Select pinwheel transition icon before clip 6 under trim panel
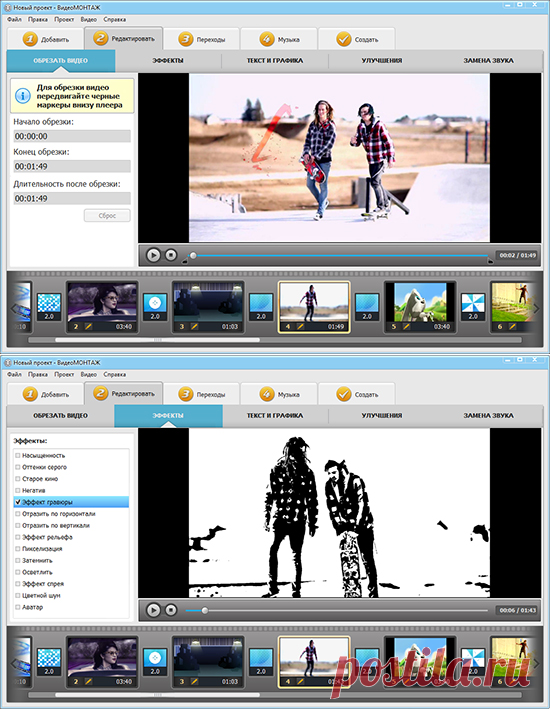 473,307
